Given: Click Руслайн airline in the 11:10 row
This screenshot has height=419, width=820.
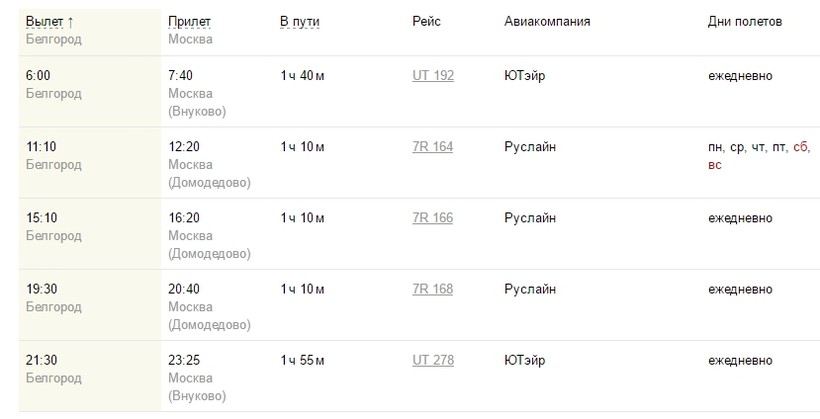Looking at the screenshot, I should (530, 147).
